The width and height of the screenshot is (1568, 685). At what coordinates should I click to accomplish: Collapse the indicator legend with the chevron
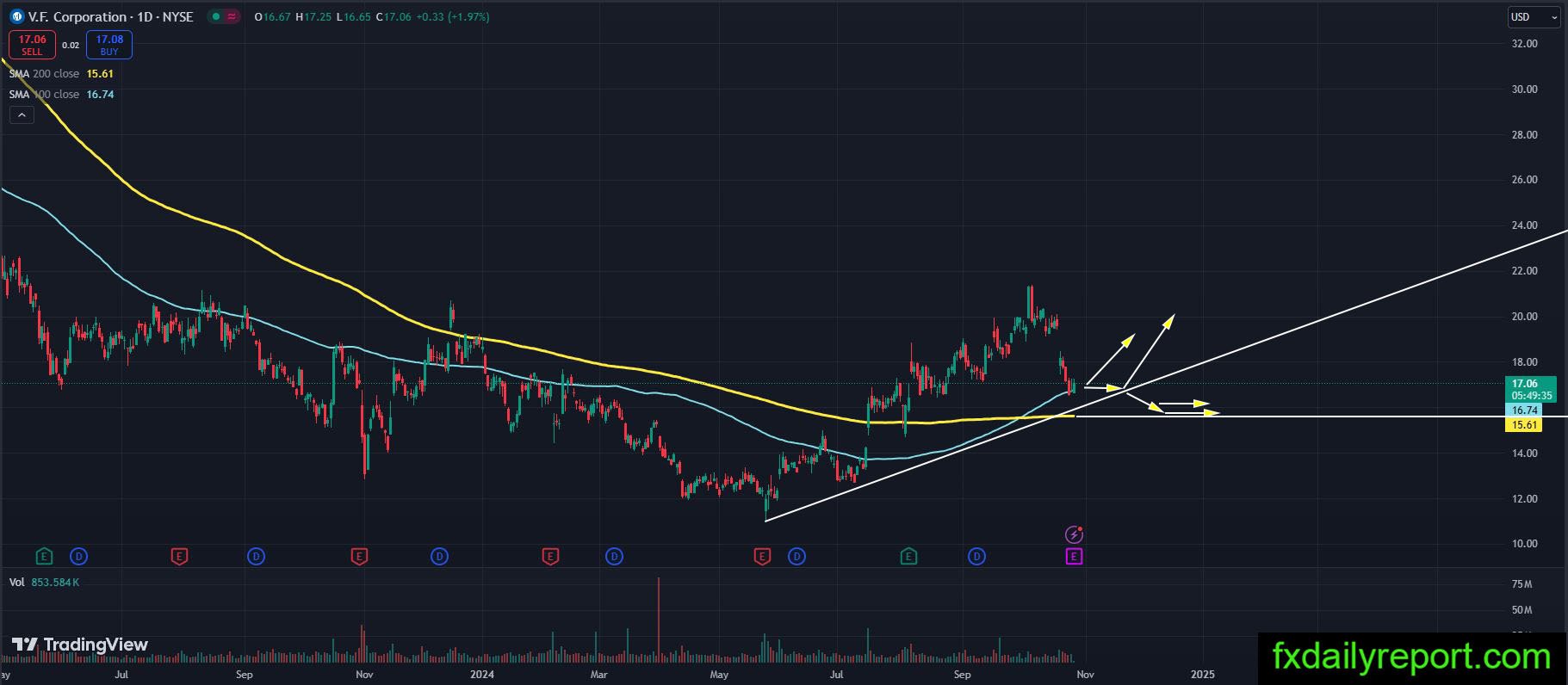pos(22,114)
